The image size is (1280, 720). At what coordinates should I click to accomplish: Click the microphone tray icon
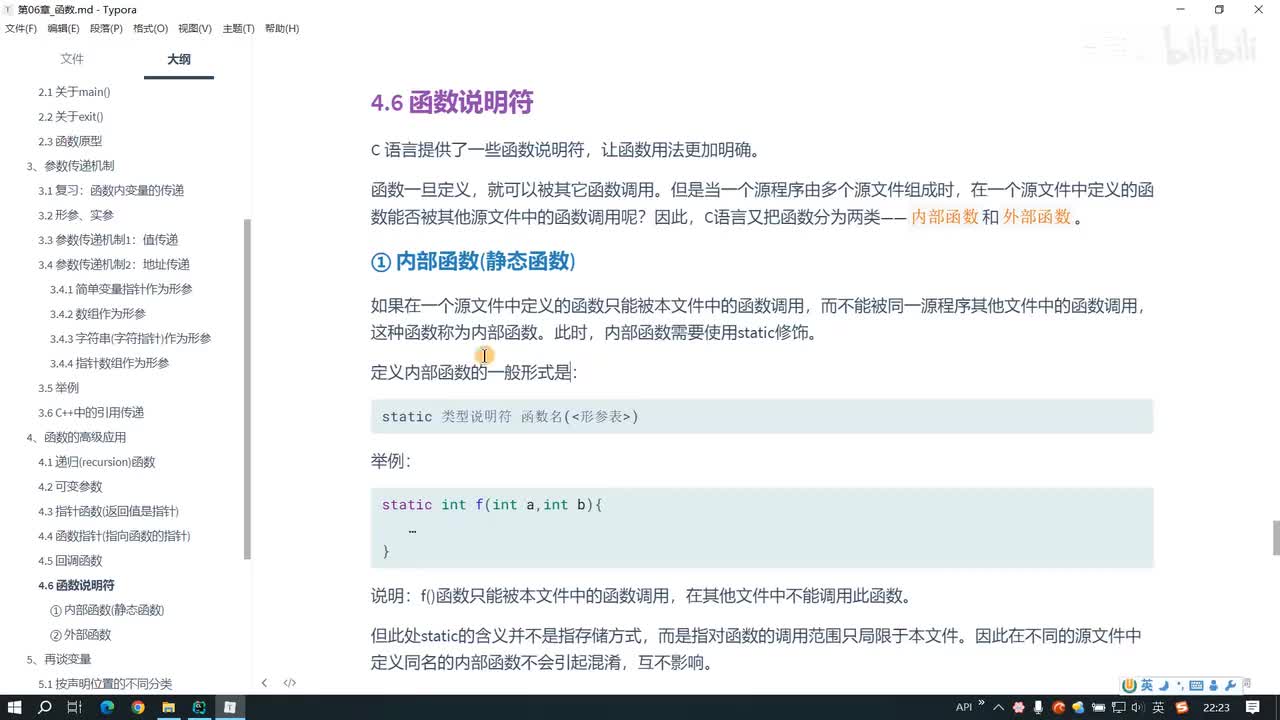pyautogui.click(x=1038, y=707)
